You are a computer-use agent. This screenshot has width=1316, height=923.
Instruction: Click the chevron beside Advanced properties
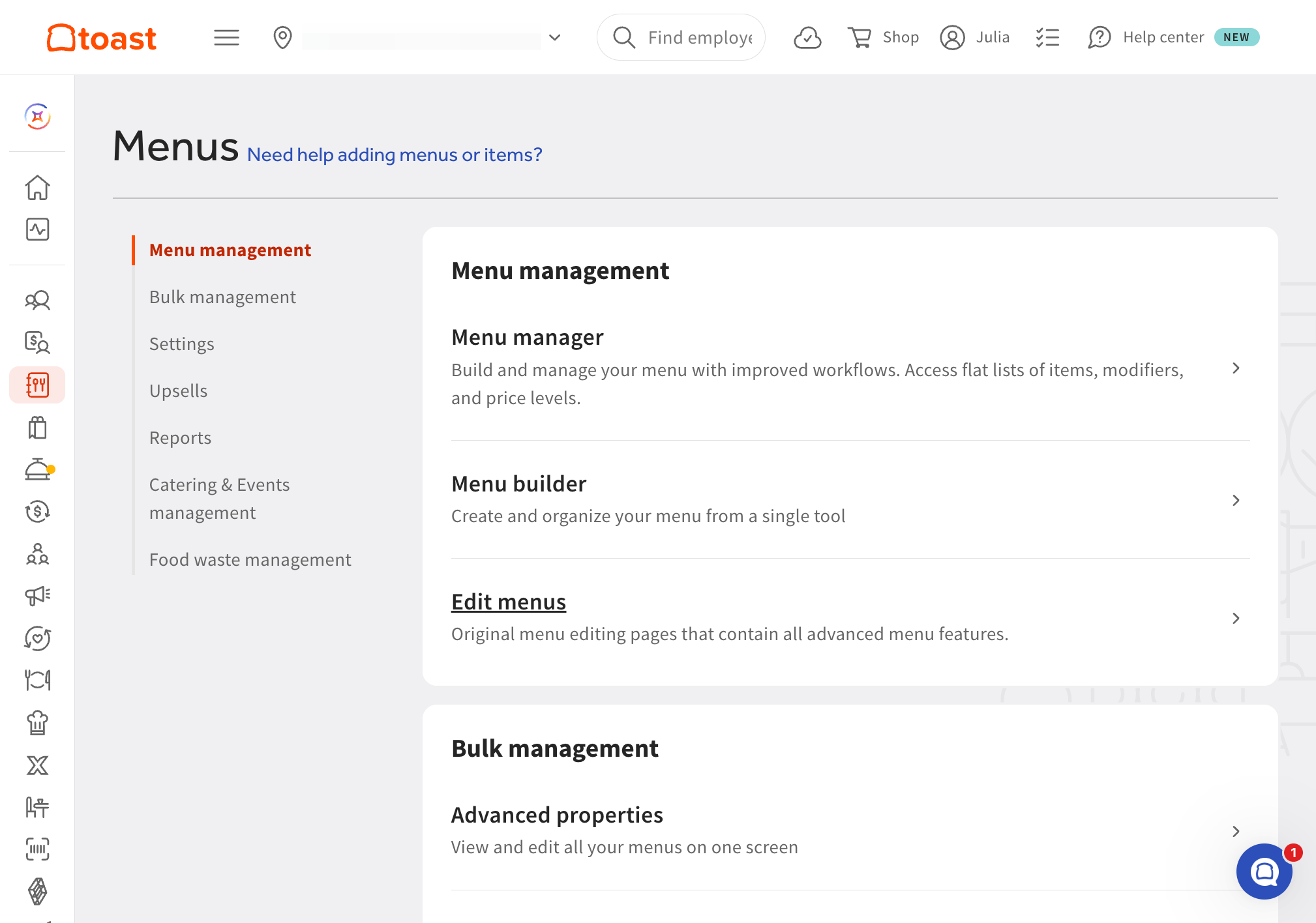(1236, 831)
